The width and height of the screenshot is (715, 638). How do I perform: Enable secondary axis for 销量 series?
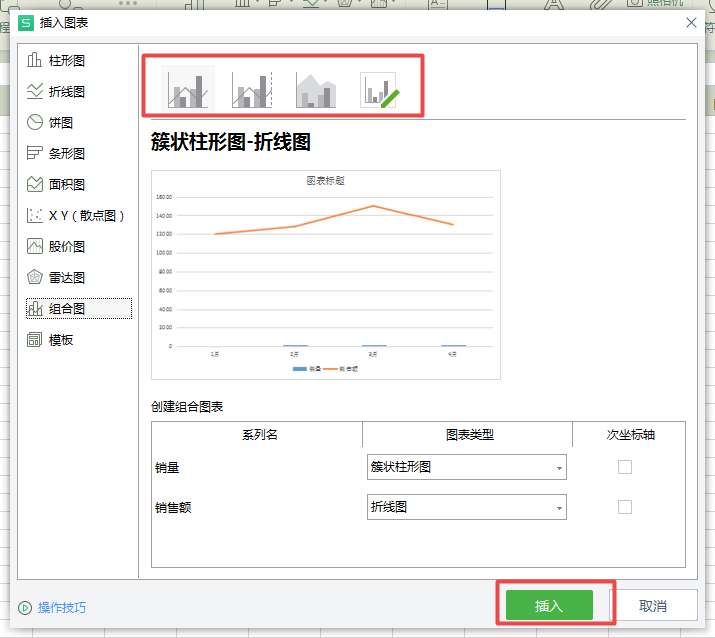point(625,467)
